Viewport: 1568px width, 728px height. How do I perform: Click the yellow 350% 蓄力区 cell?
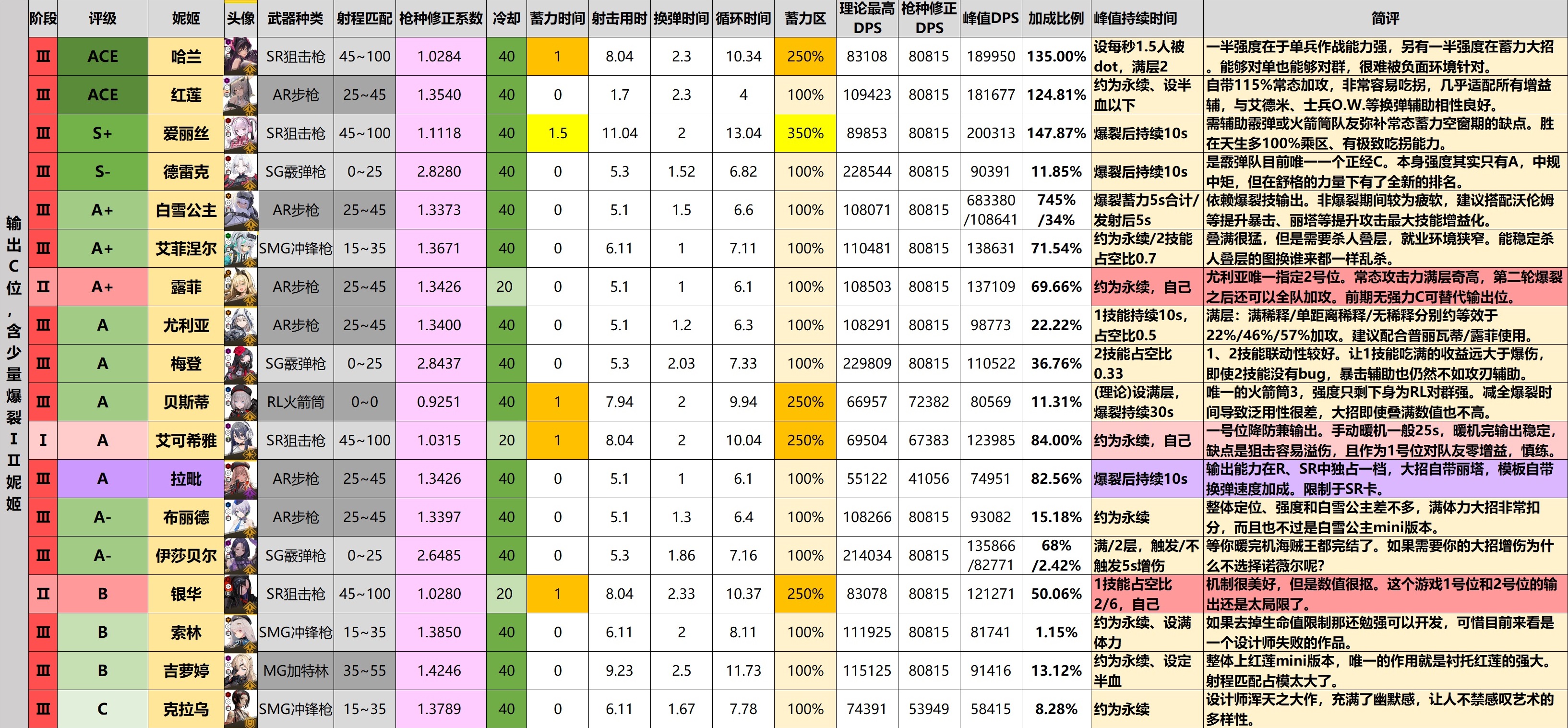coord(805,133)
